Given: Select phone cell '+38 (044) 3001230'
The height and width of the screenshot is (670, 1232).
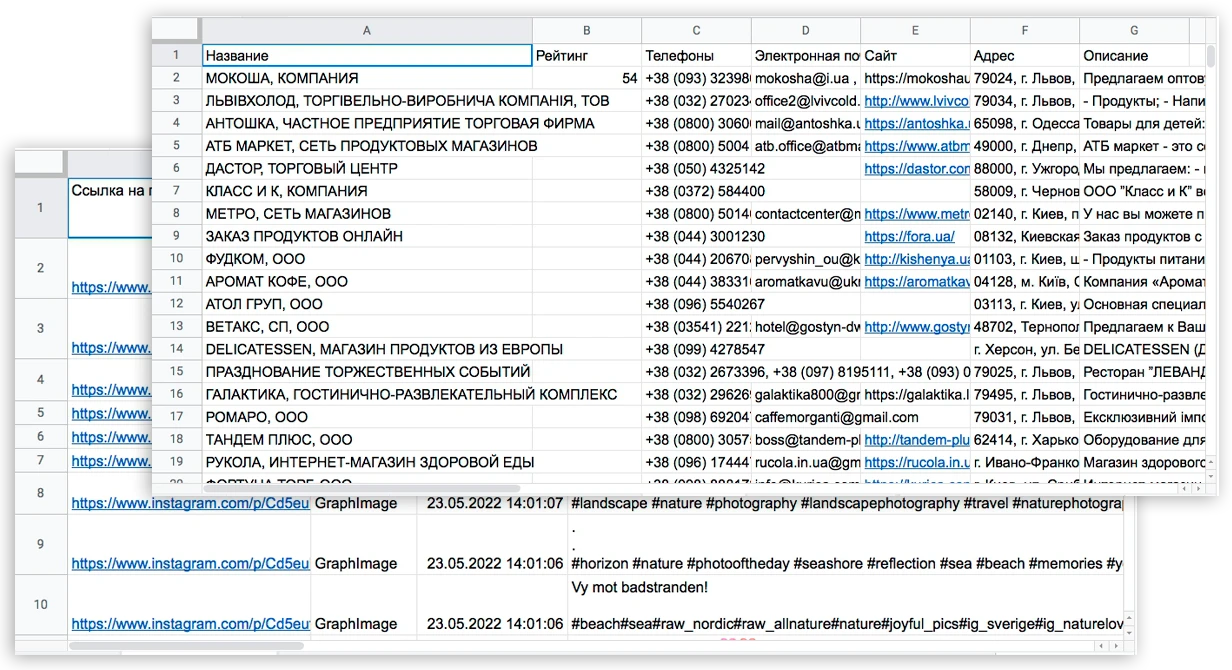Looking at the screenshot, I should (696, 237).
